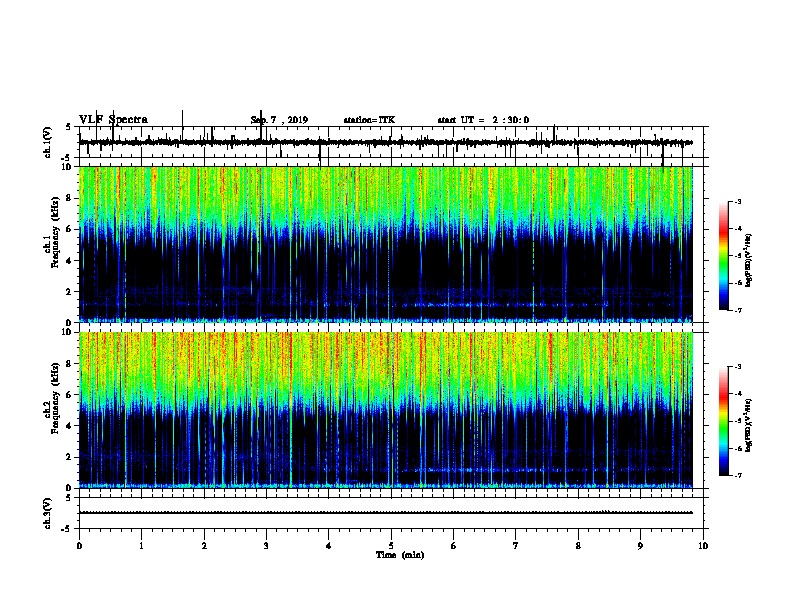Click the ch.2 spectrogram plot
Image resolution: width=792 pixels, height=612 pixels.
(391, 410)
